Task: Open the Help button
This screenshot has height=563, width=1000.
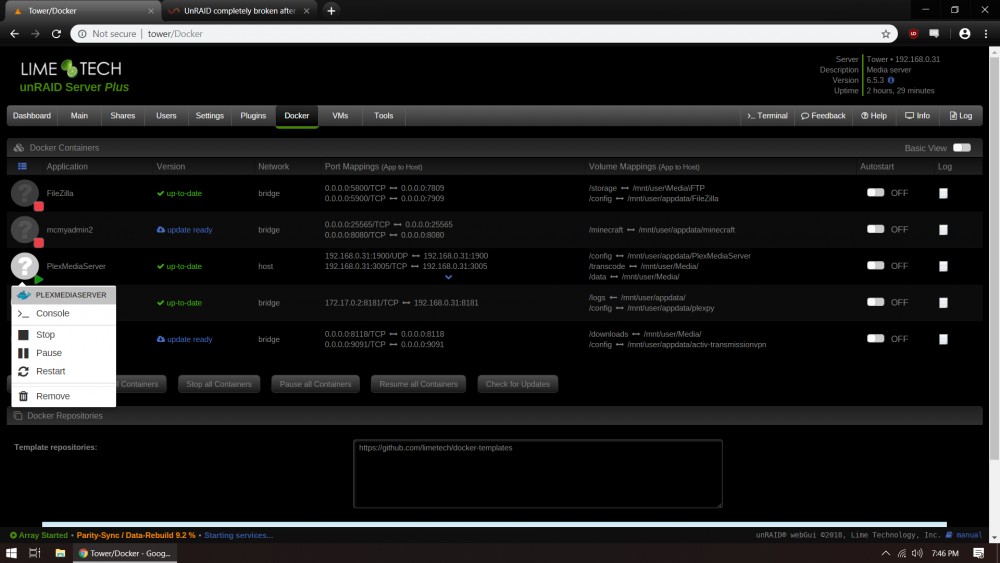Action: point(874,116)
